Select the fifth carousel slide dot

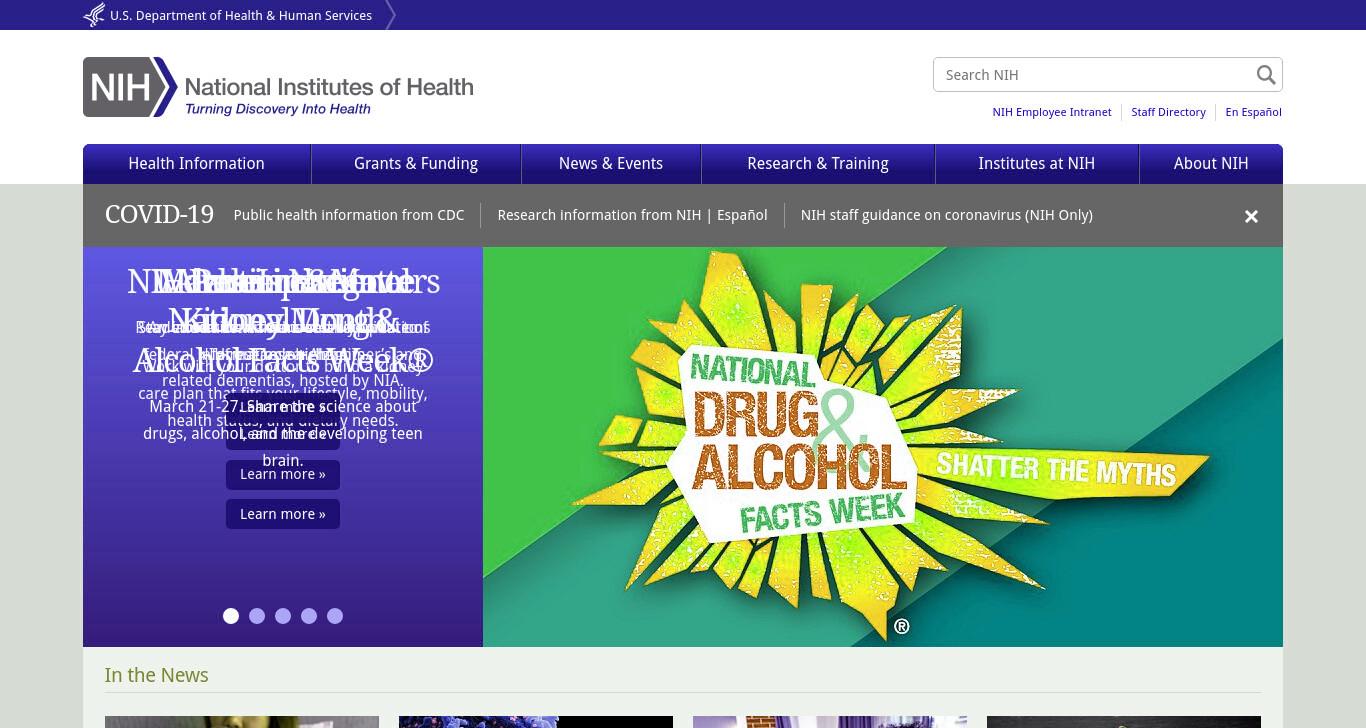click(x=335, y=616)
